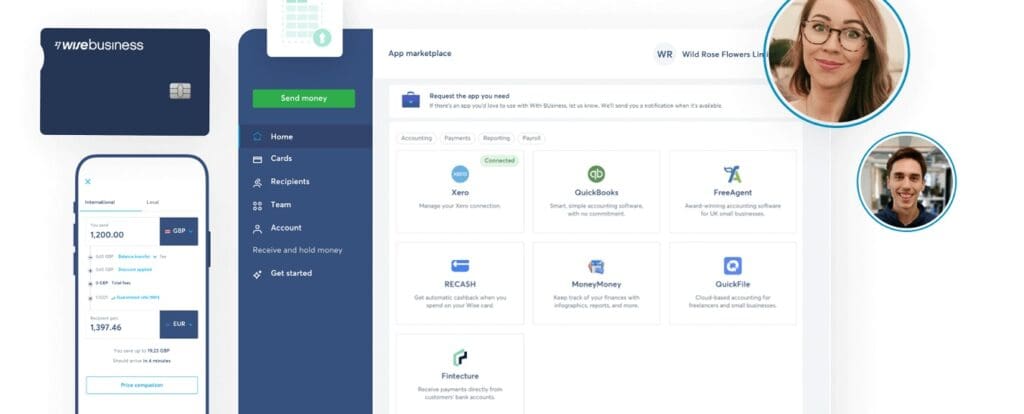Click the QuickBooks card title text
Image resolution: width=1024 pixels, height=414 pixels.
(x=596, y=193)
